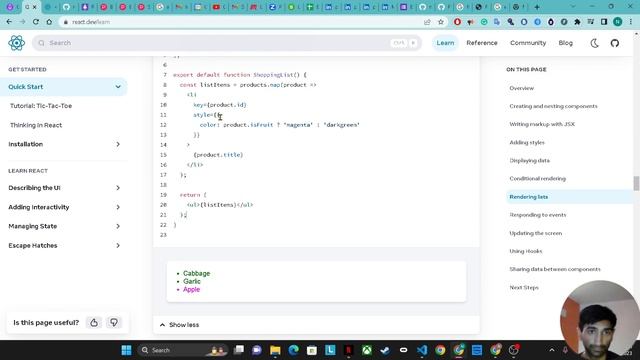640x360 pixels.
Task: Expand the Managing State section
Action: [x=118, y=226]
